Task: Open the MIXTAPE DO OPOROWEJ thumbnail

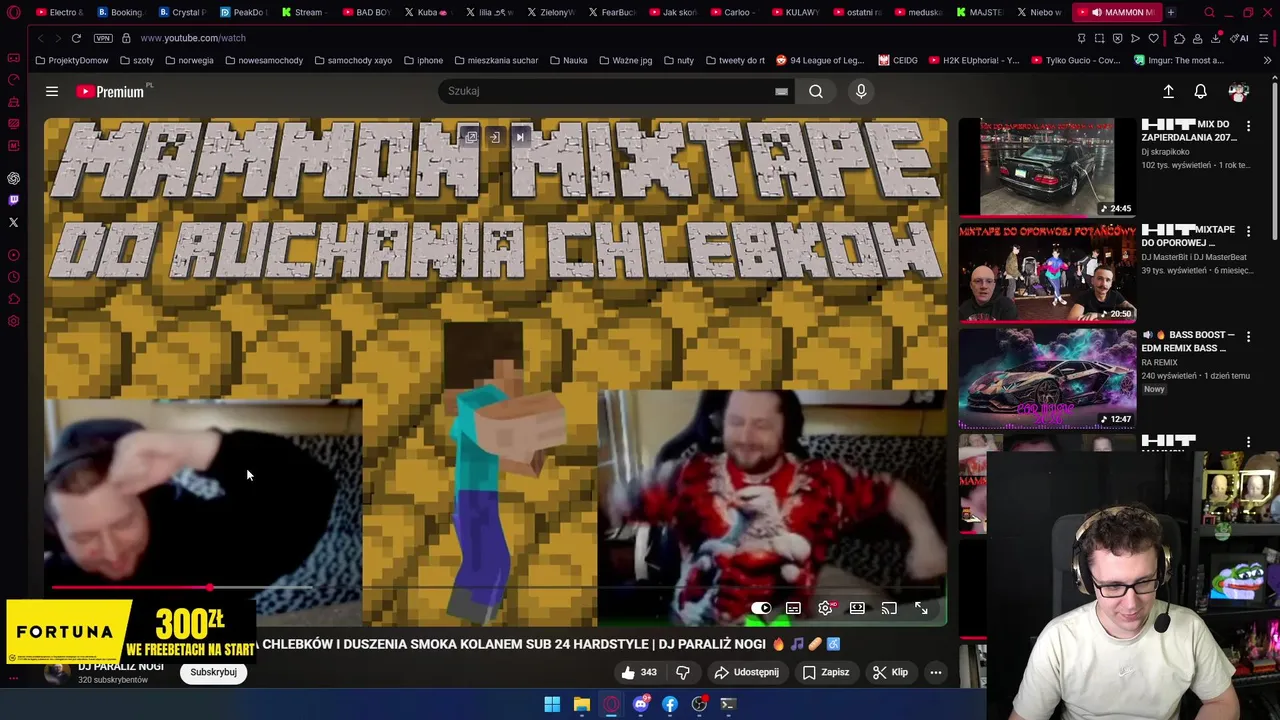Action: (x=1047, y=272)
